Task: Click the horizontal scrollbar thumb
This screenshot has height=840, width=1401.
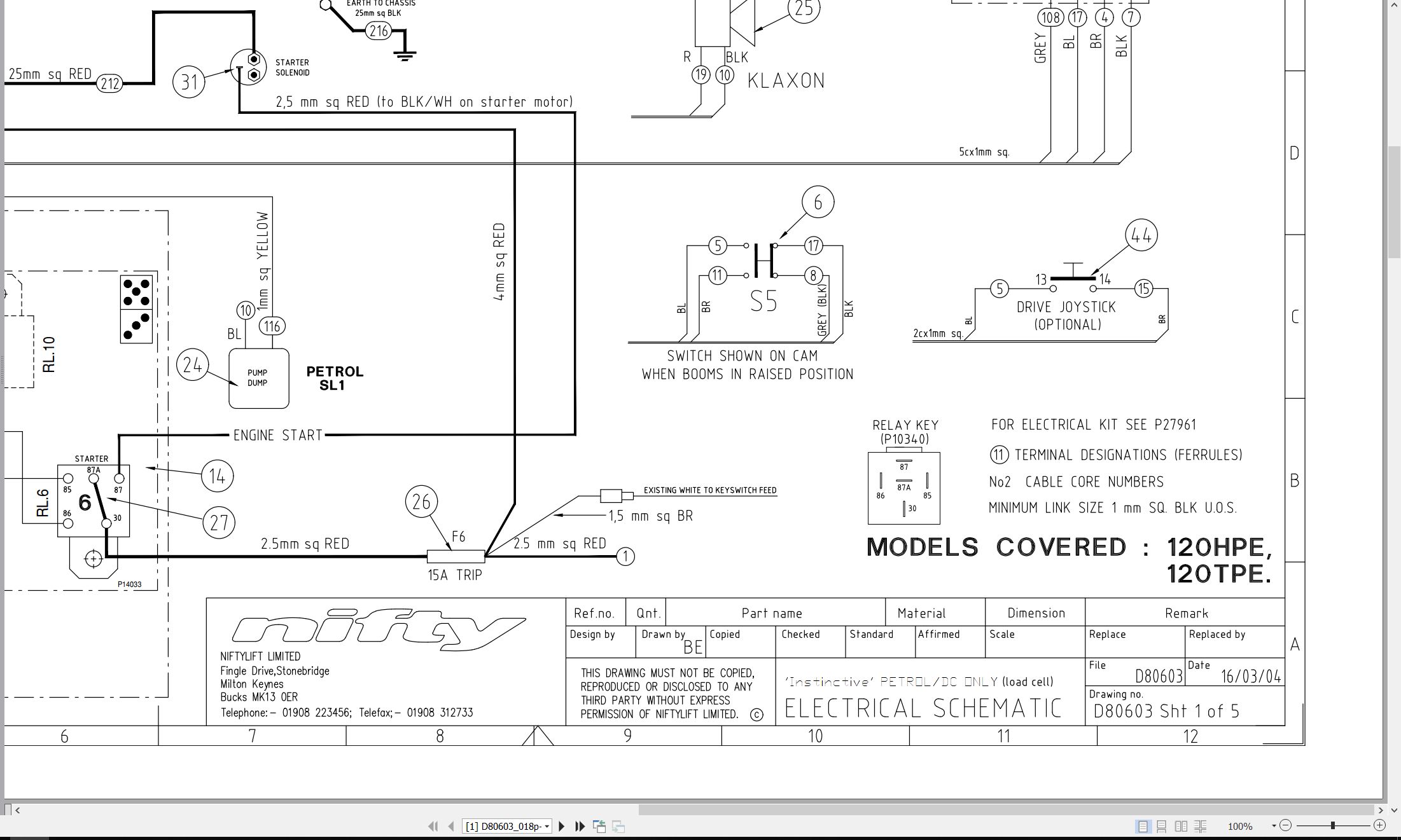Action: coord(1007,810)
